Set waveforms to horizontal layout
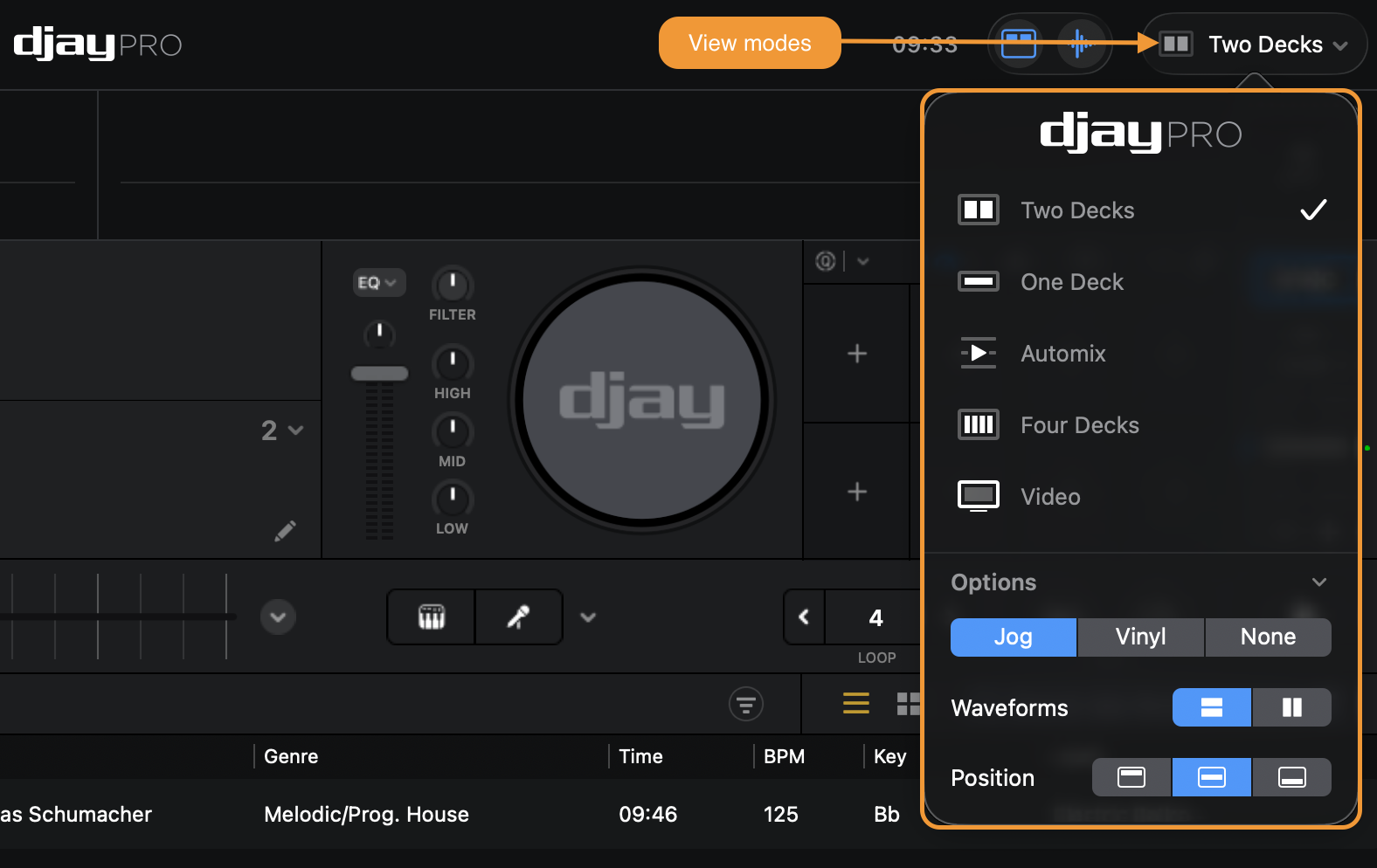 pyautogui.click(x=1212, y=707)
